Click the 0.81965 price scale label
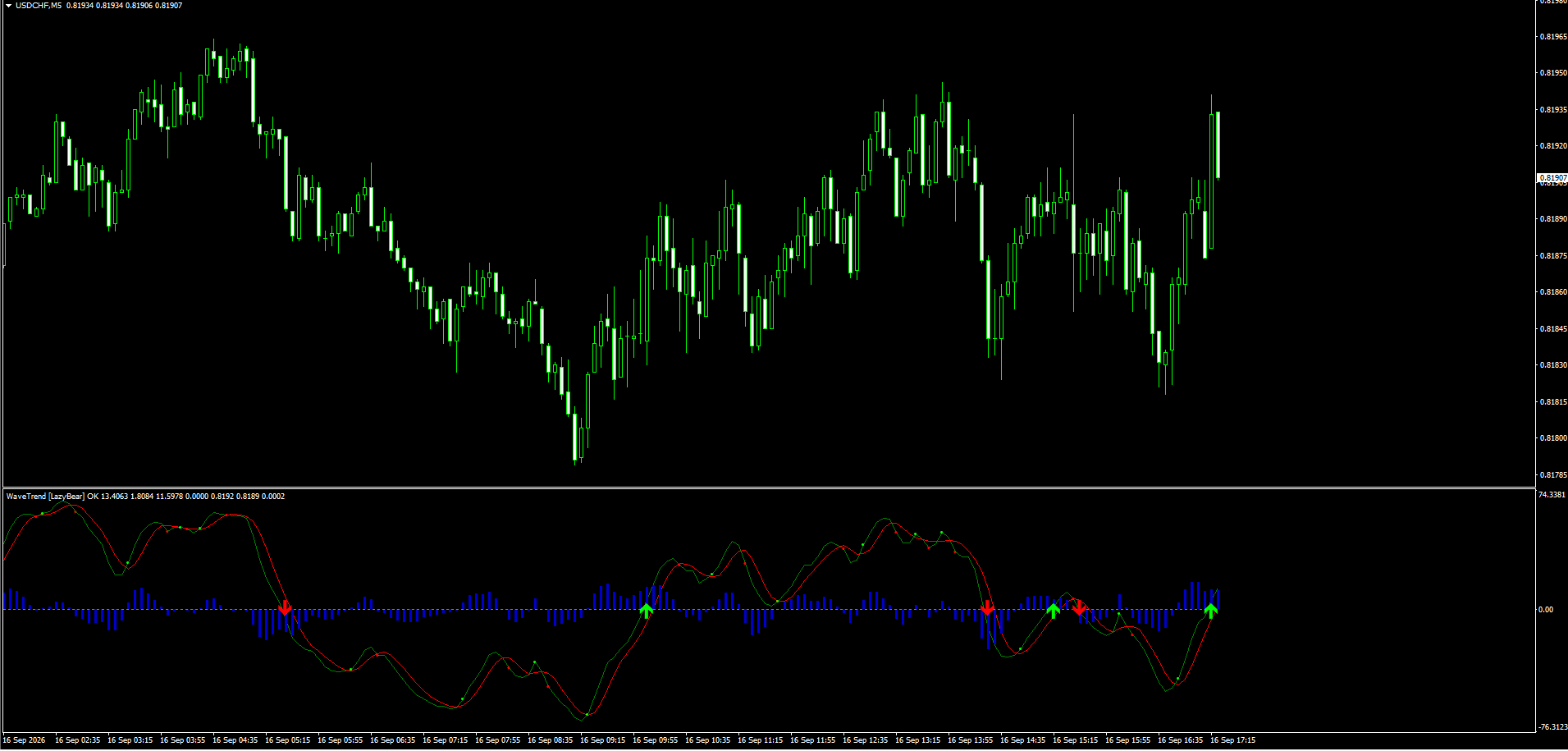Image resolution: width=1568 pixels, height=751 pixels. tap(1553, 37)
